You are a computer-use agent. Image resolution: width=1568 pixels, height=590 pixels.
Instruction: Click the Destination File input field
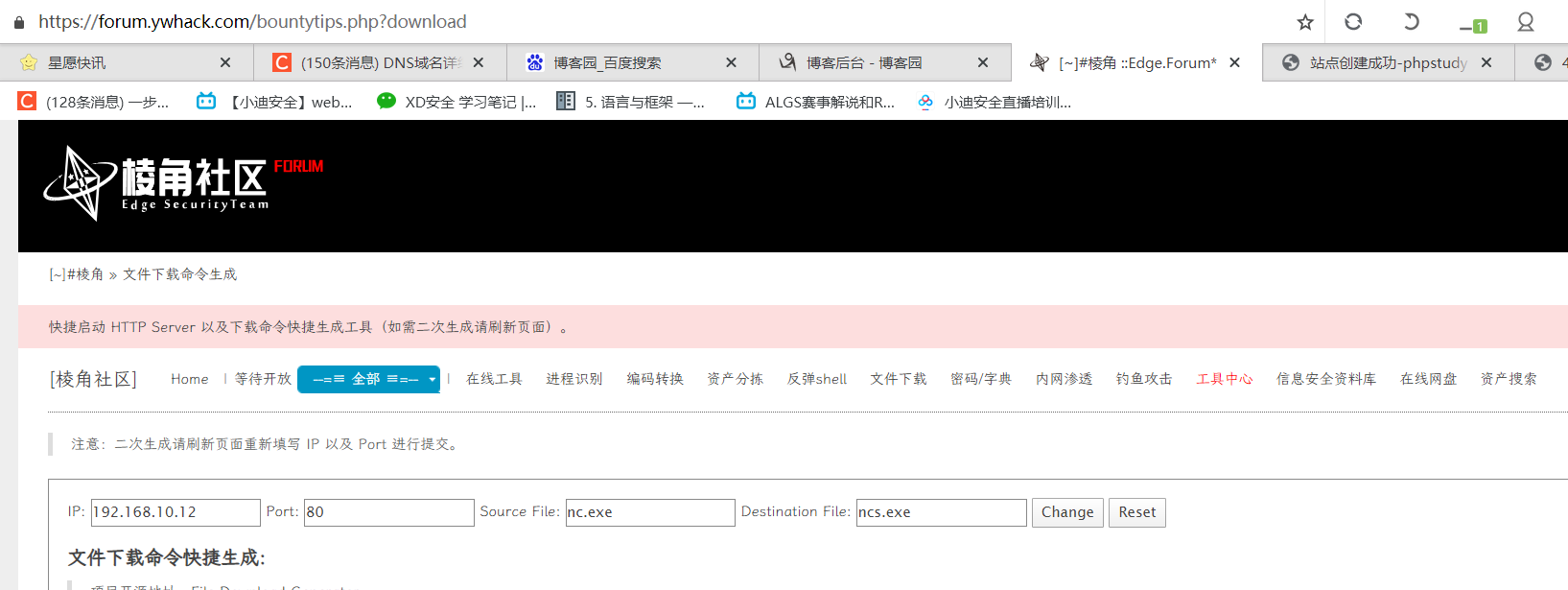click(x=942, y=512)
